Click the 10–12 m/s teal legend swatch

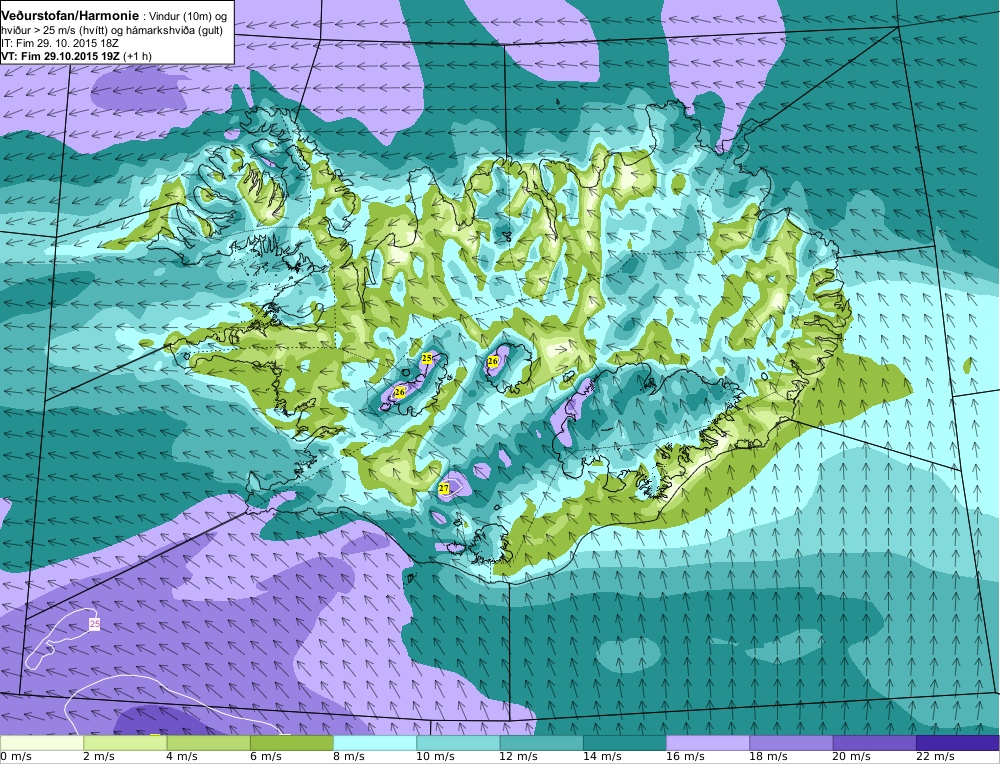click(x=458, y=743)
